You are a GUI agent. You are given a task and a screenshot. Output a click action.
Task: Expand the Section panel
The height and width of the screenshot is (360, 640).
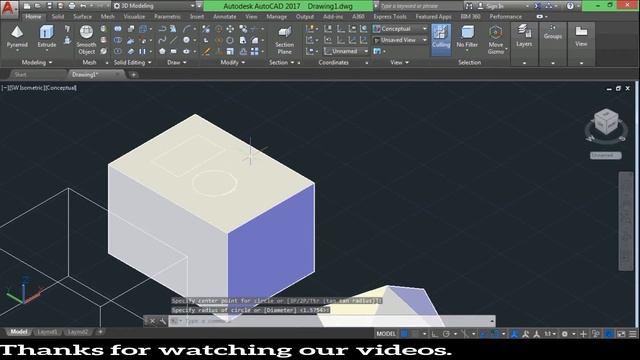[x=282, y=62]
